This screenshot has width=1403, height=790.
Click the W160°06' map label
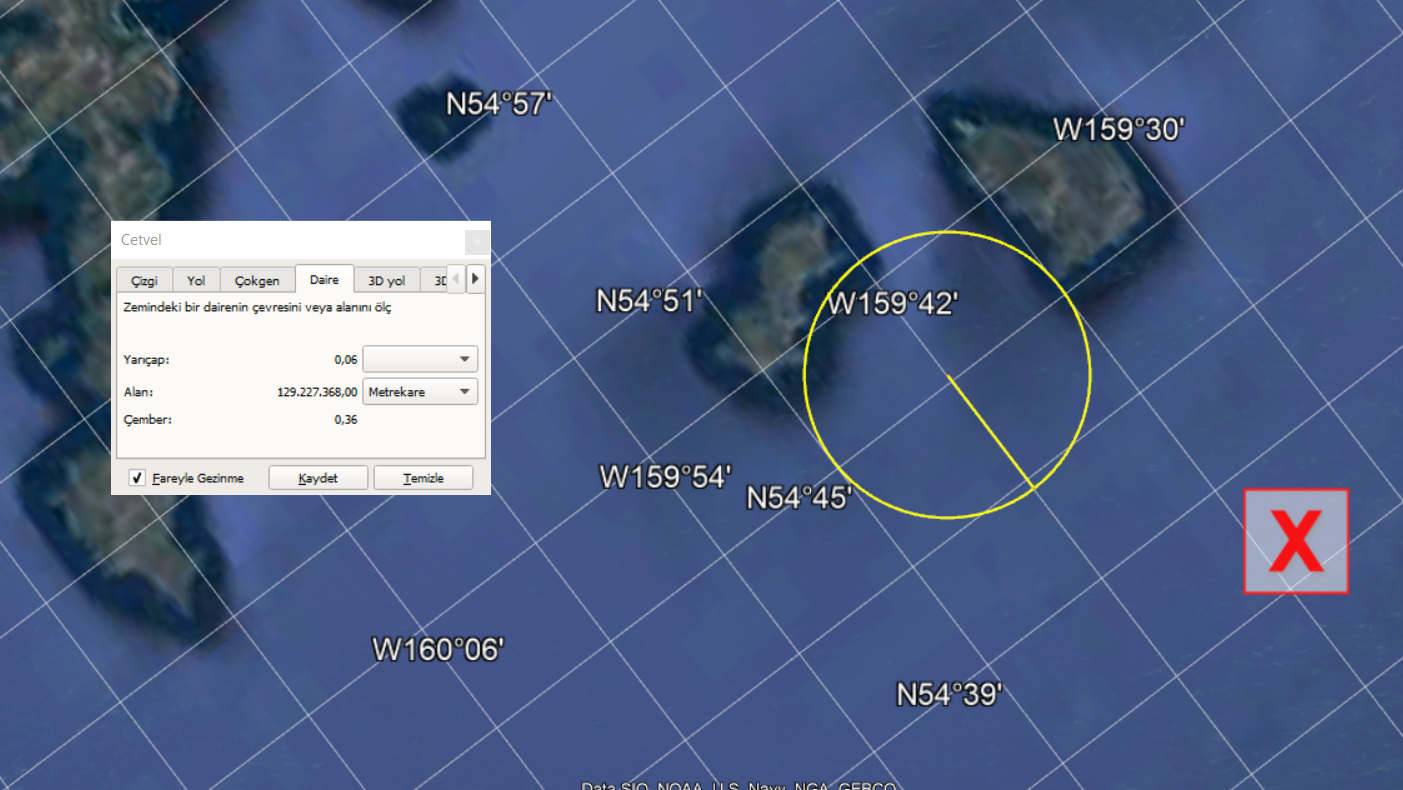(x=438, y=649)
